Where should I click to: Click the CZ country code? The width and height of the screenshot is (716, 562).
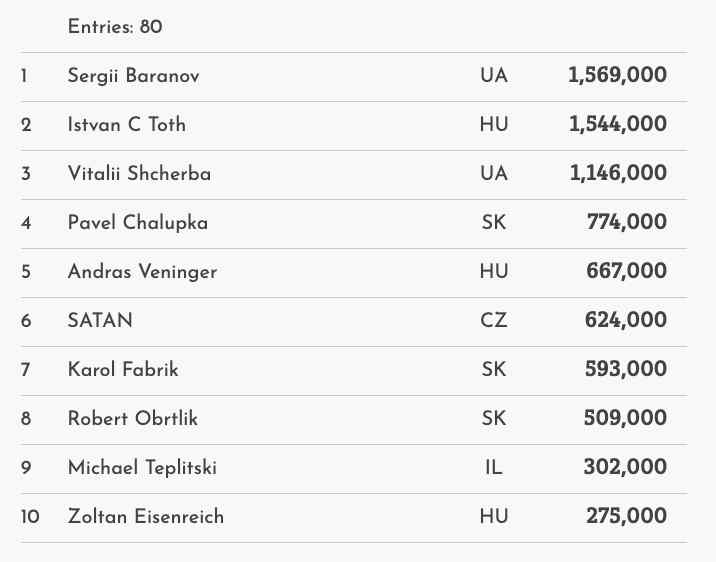coord(494,321)
